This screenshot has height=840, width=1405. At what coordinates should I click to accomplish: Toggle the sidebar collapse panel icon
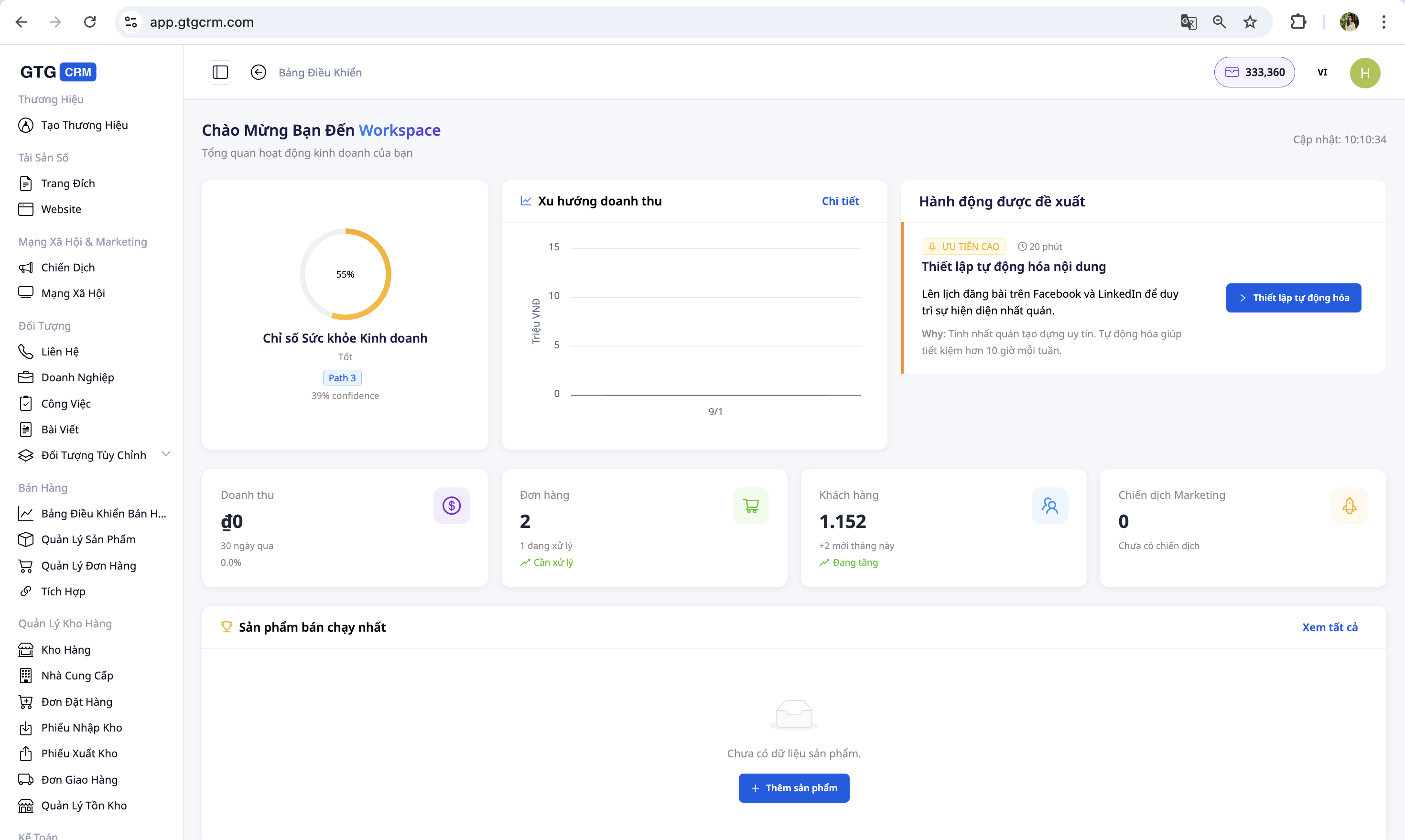220,73
